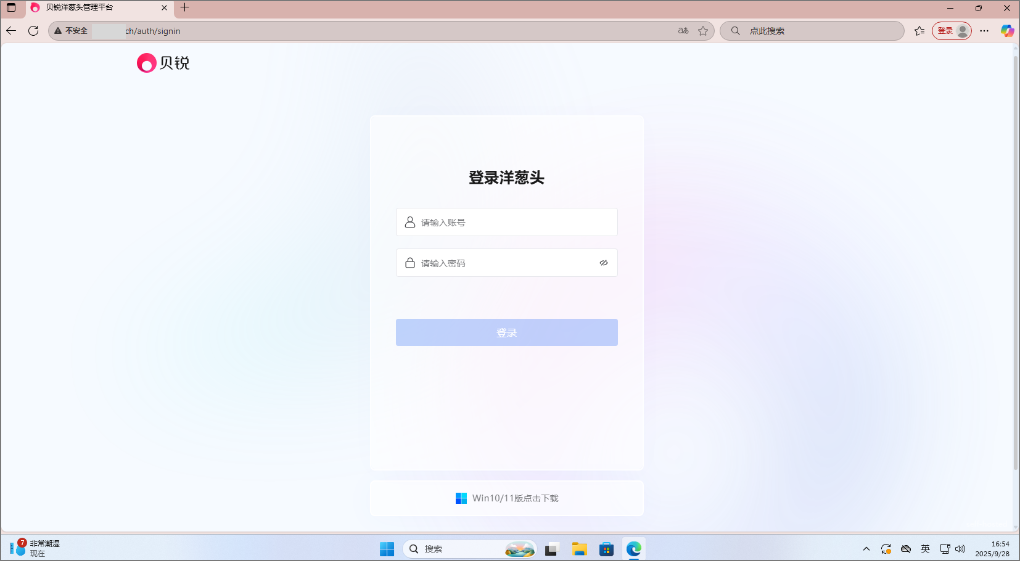Open the browser favorites list icon
The width and height of the screenshot is (1020, 561).
(x=919, y=31)
